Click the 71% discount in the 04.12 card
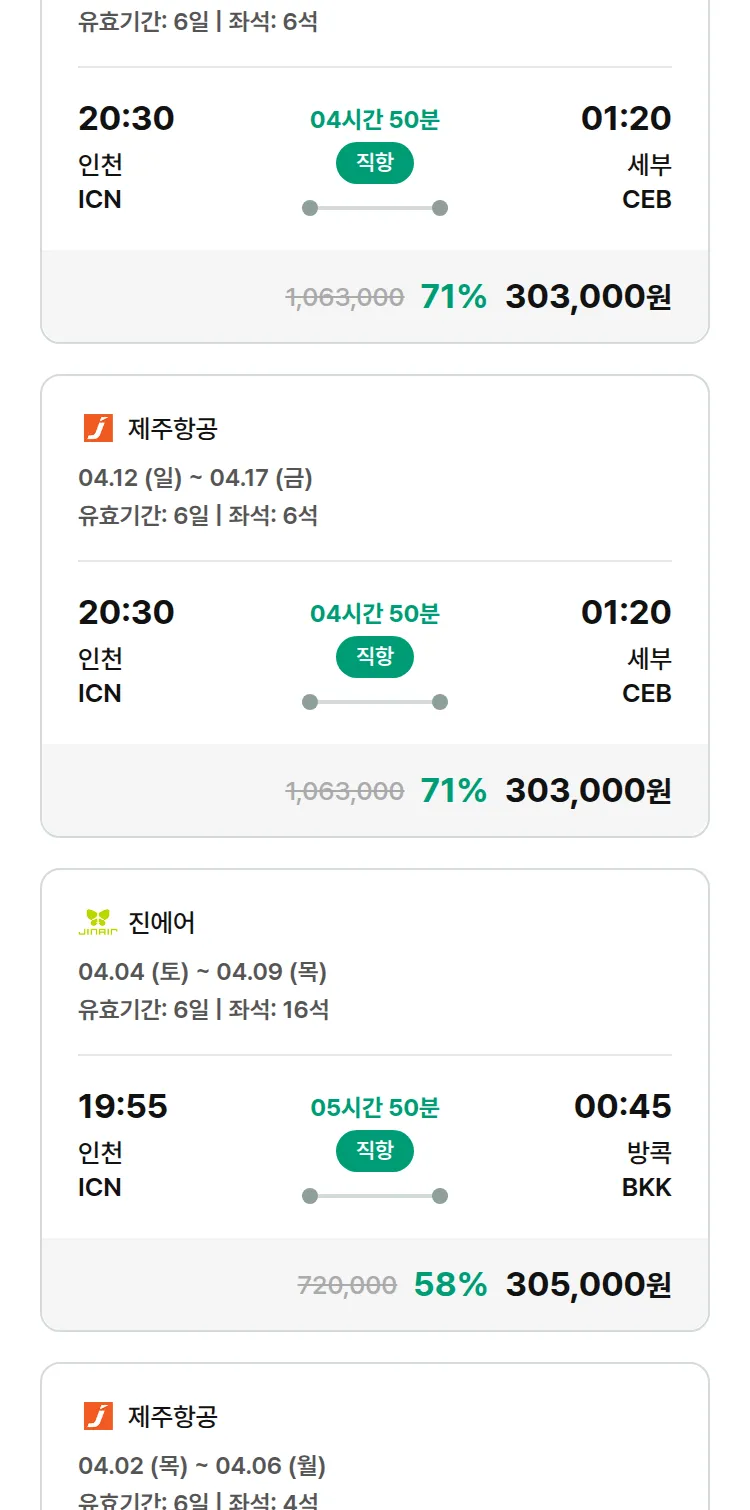This screenshot has height=1510, width=750. pyautogui.click(x=453, y=790)
